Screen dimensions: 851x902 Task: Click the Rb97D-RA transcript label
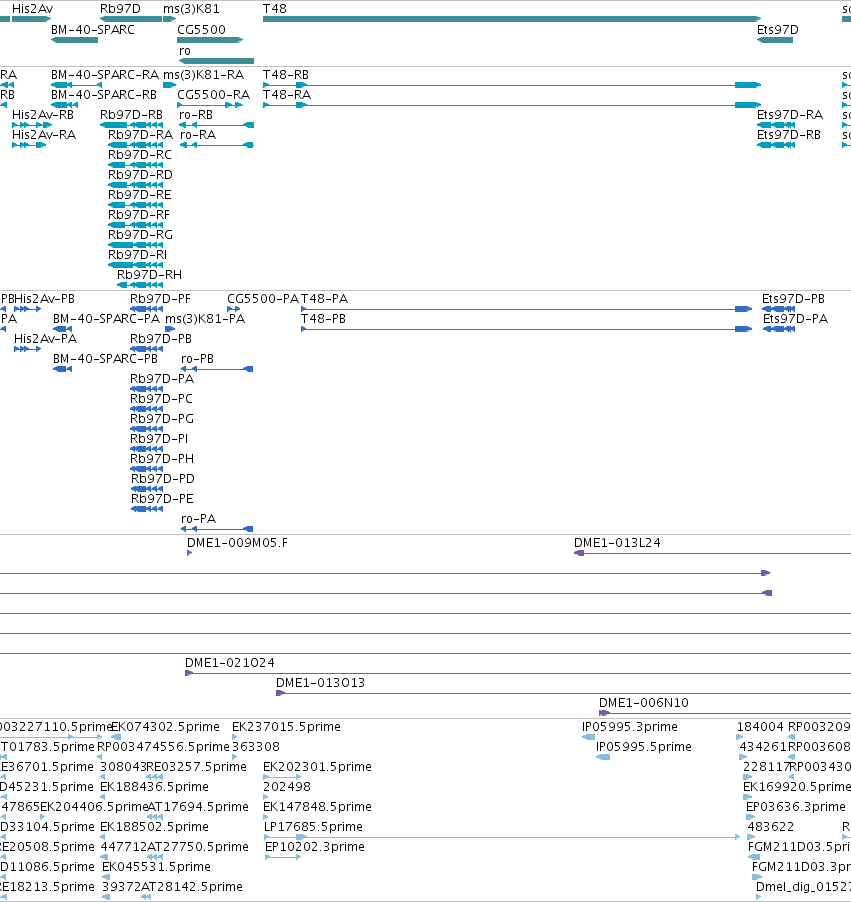tap(140, 135)
